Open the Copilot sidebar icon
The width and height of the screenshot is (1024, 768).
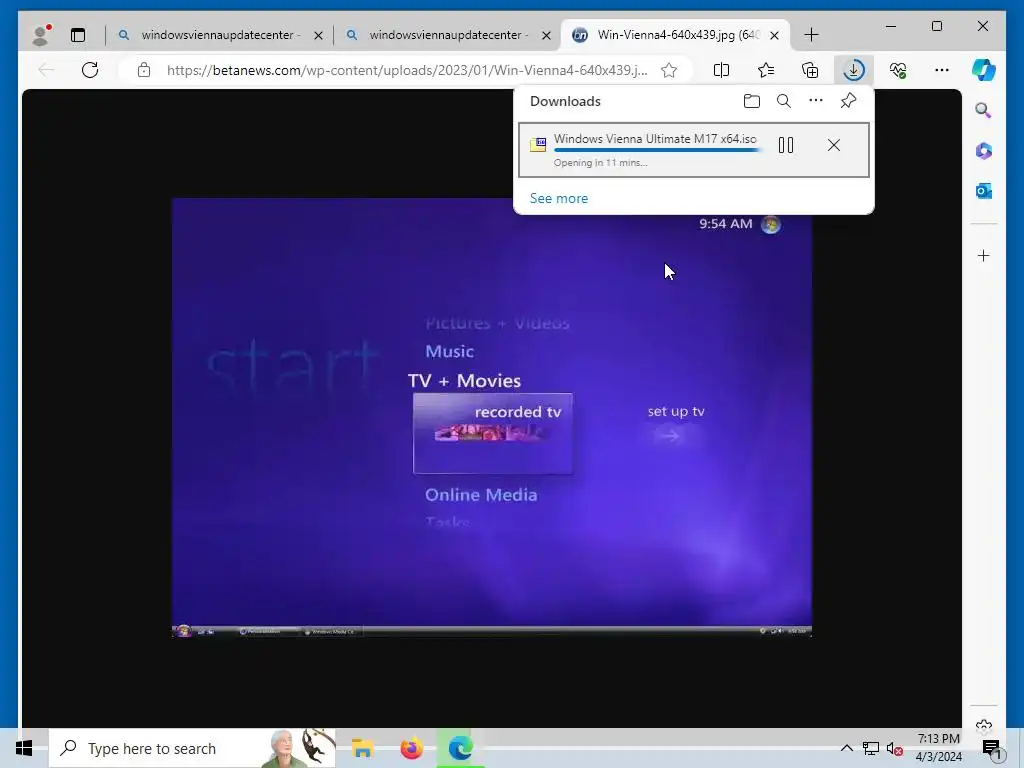[984, 70]
